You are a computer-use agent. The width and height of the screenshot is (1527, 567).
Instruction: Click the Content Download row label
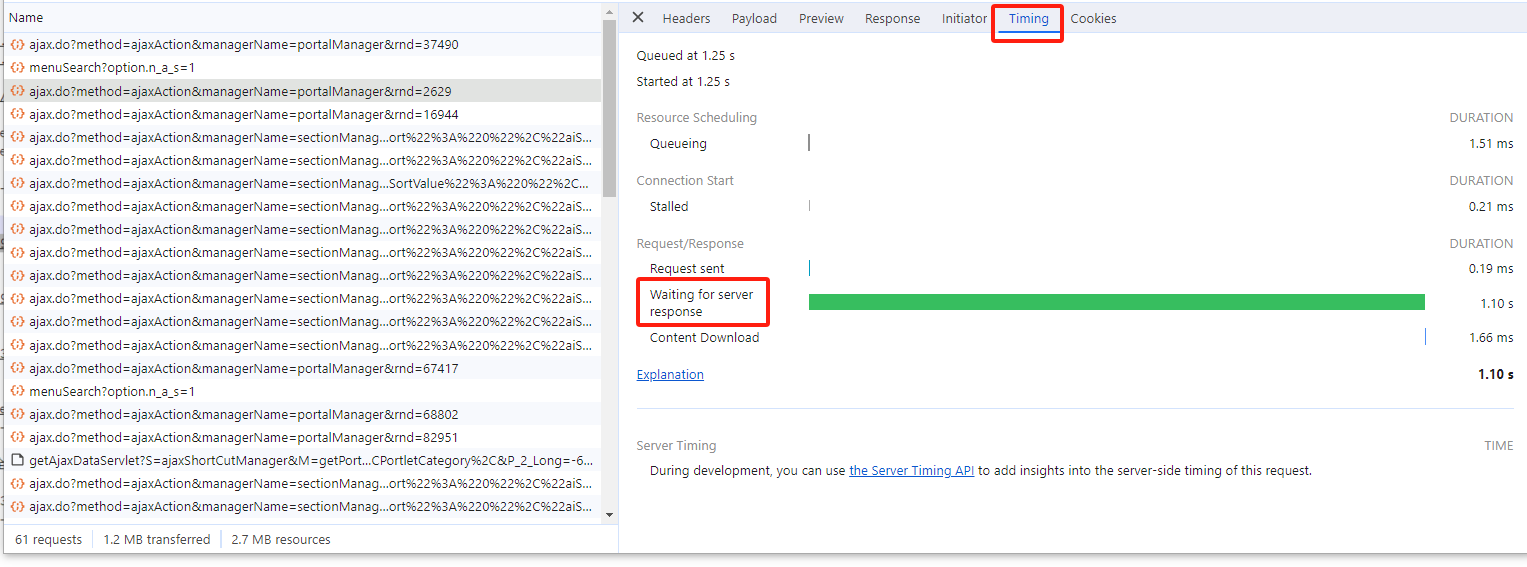[x=704, y=338]
